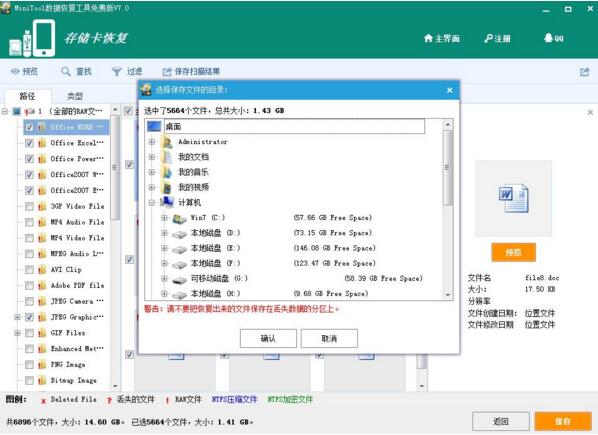Switch to the 类型 tab
This screenshot has width=598, height=435.
(x=75, y=96)
